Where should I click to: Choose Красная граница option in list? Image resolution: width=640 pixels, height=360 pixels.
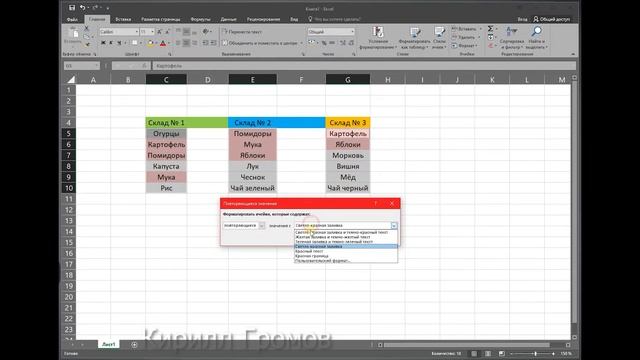click(346, 256)
